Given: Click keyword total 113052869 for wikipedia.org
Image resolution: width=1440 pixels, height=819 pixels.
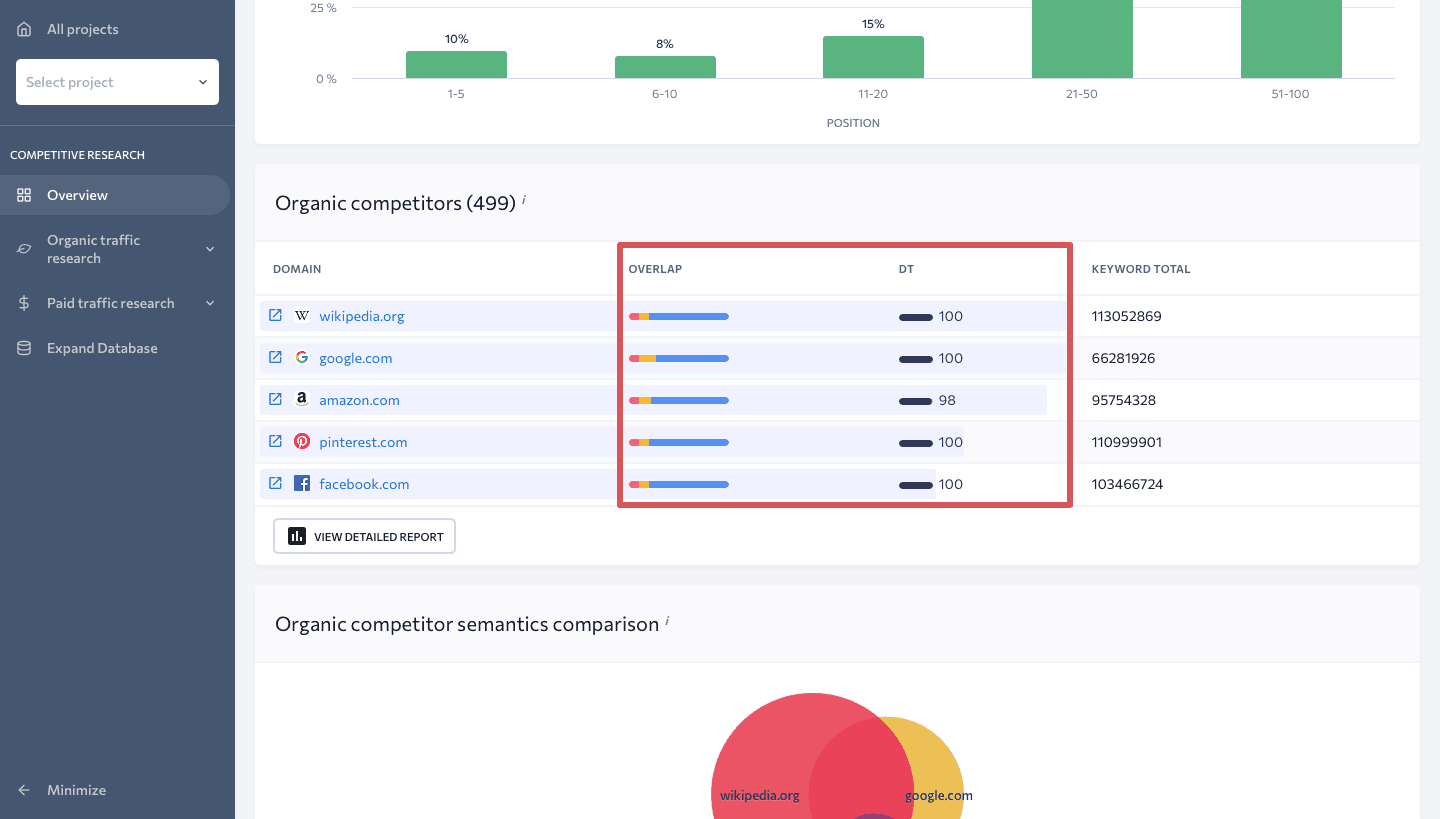Looking at the screenshot, I should [1126, 316].
